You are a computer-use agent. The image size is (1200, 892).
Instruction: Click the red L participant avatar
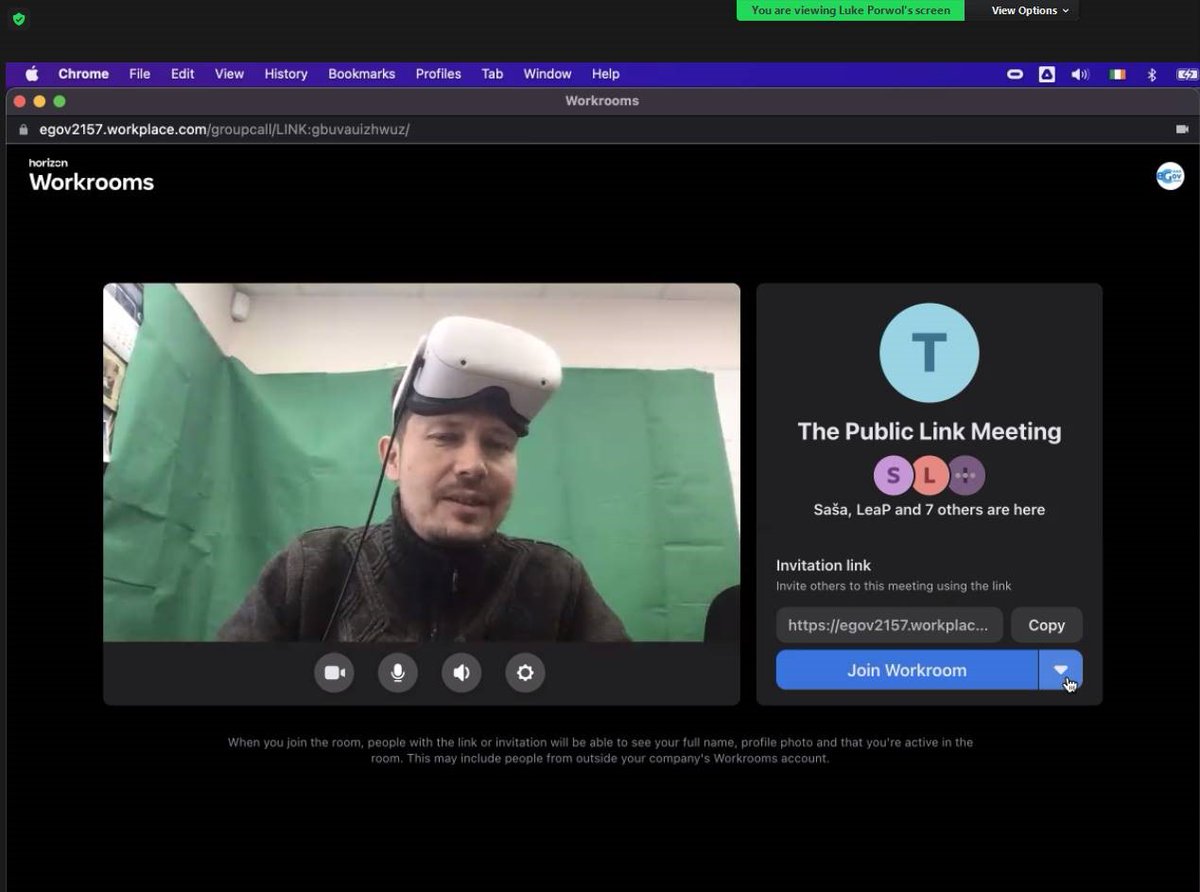pos(929,476)
